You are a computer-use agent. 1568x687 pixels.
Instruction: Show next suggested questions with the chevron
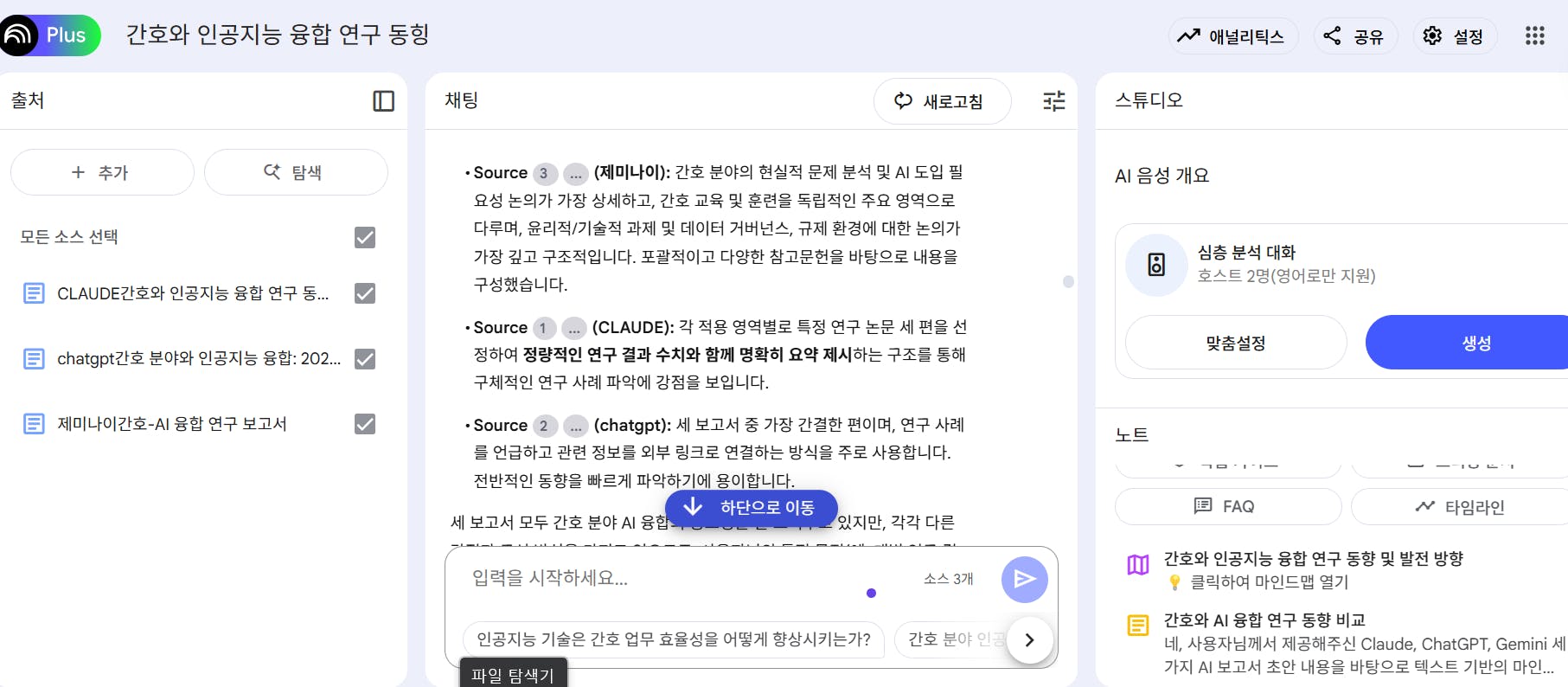coord(1029,640)
